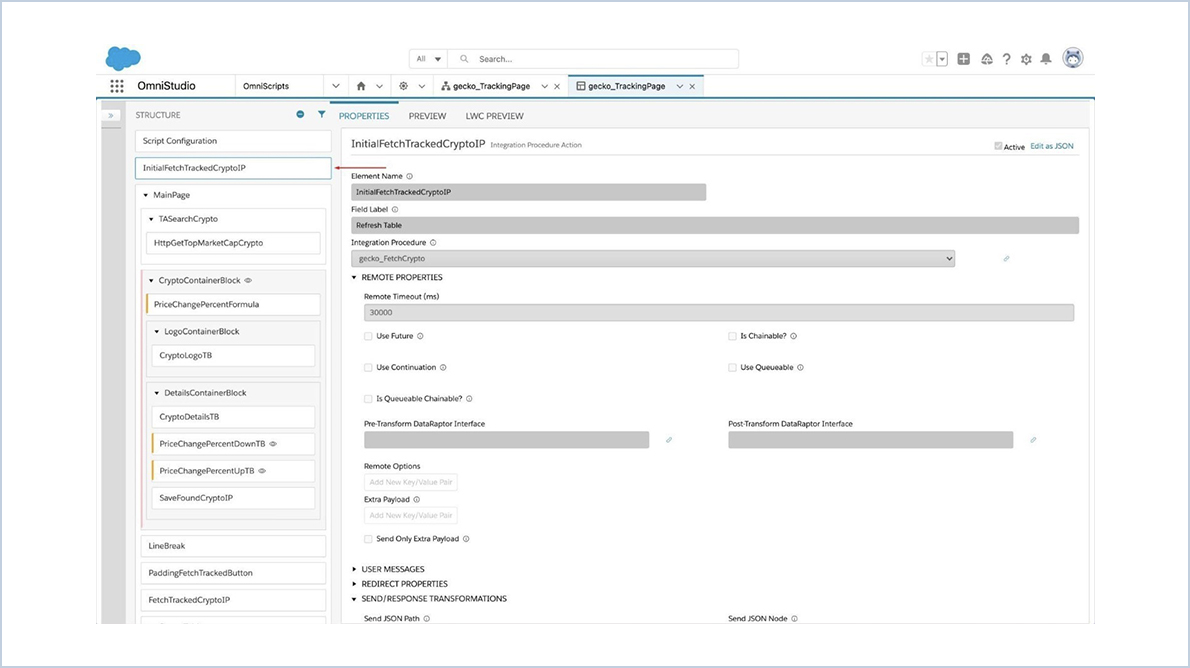1190x668 pixels.
Task: Click the collapse-all icon beside STRUCTURE header
Action: (x=300, y=114)
